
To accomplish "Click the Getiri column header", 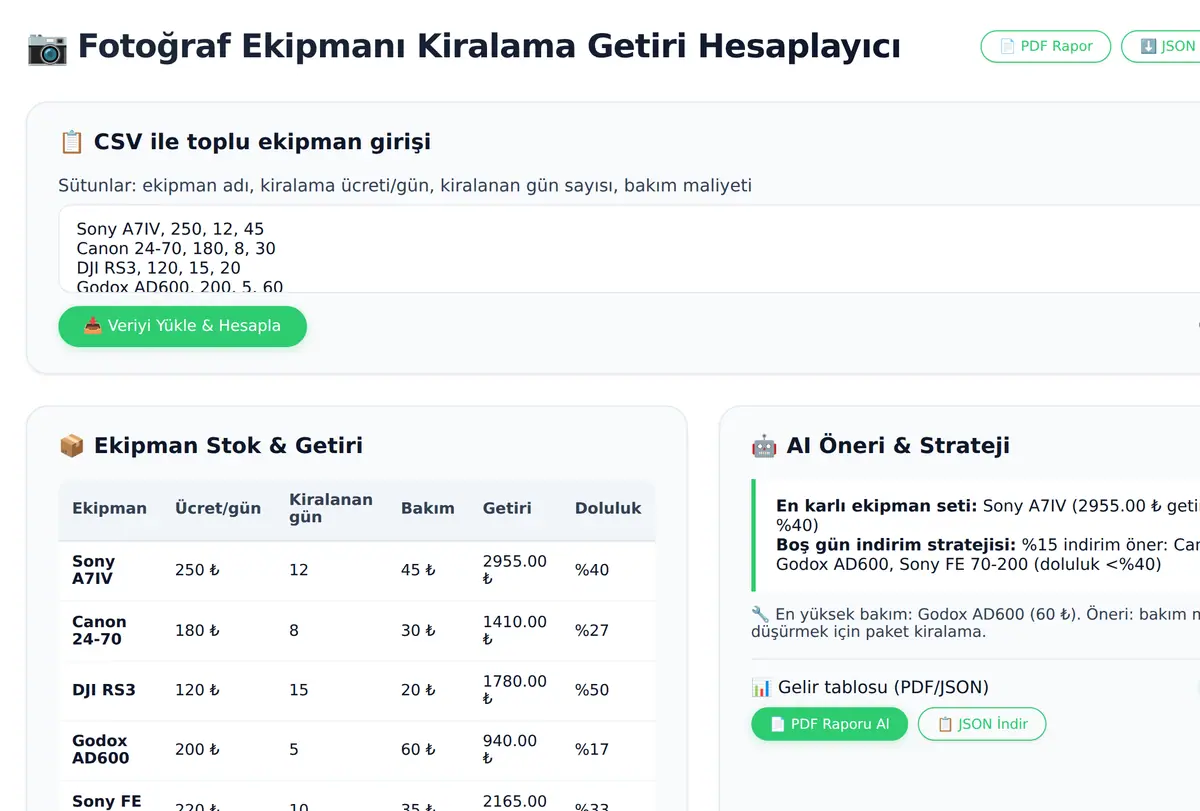I will click(x=507, y=508).
